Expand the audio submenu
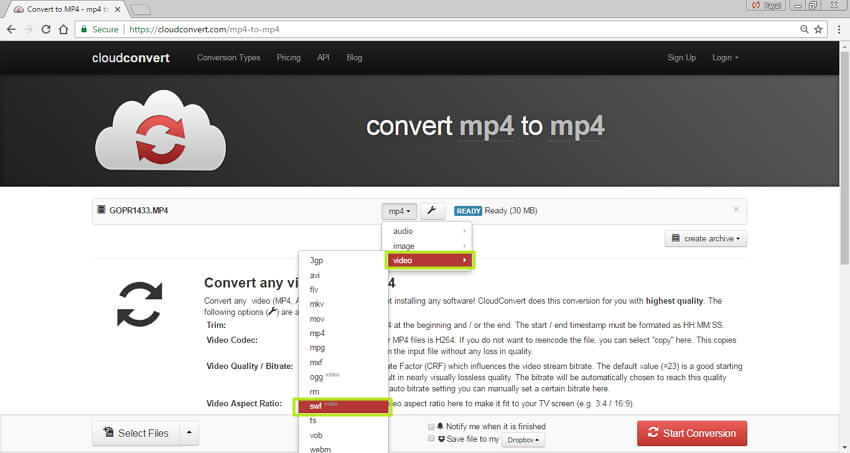The image size is (850, 453). coord(428,231)
